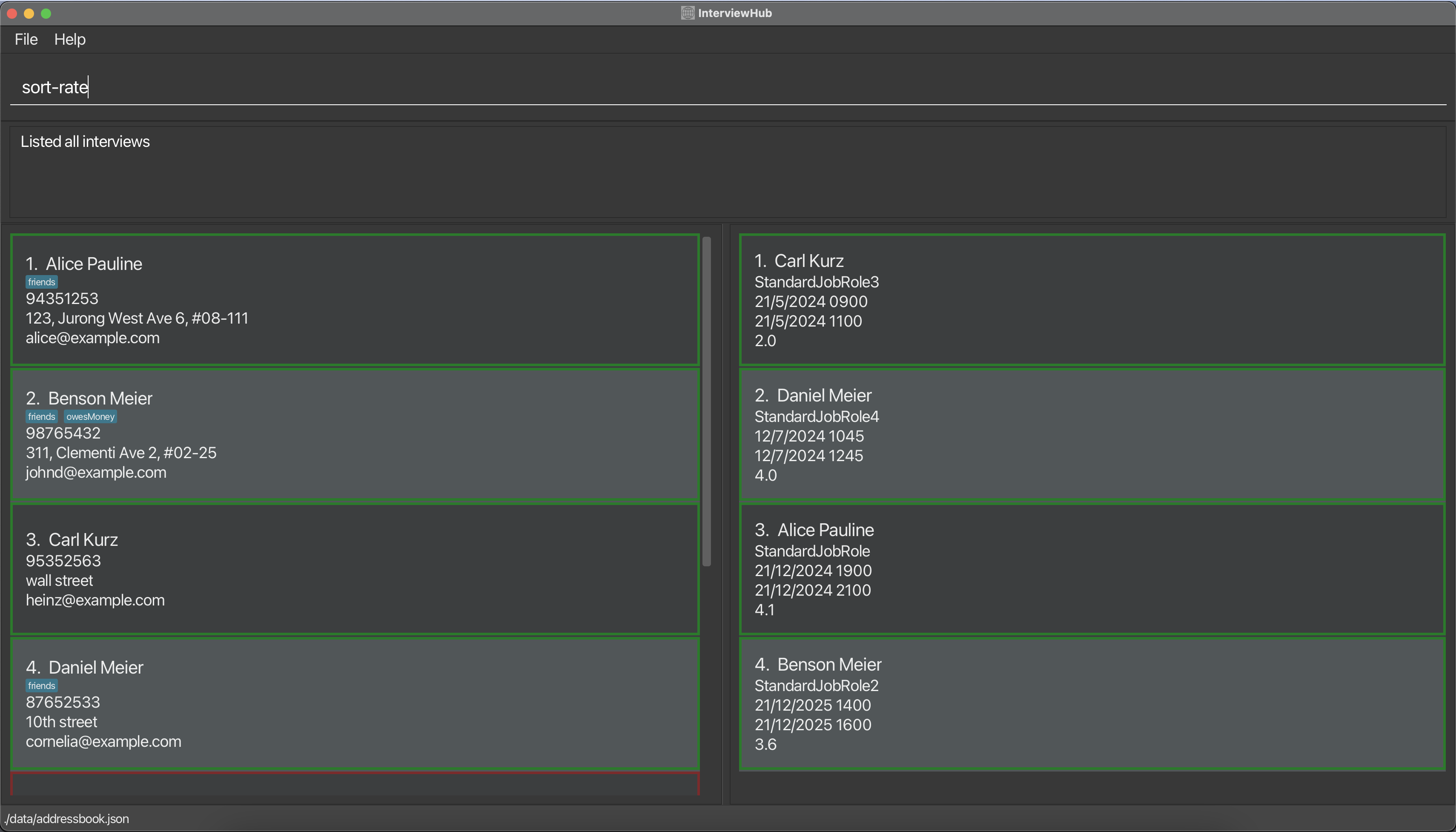
Task: Click the person list vertical scrollbar
Action: click(x=707, y=401)
